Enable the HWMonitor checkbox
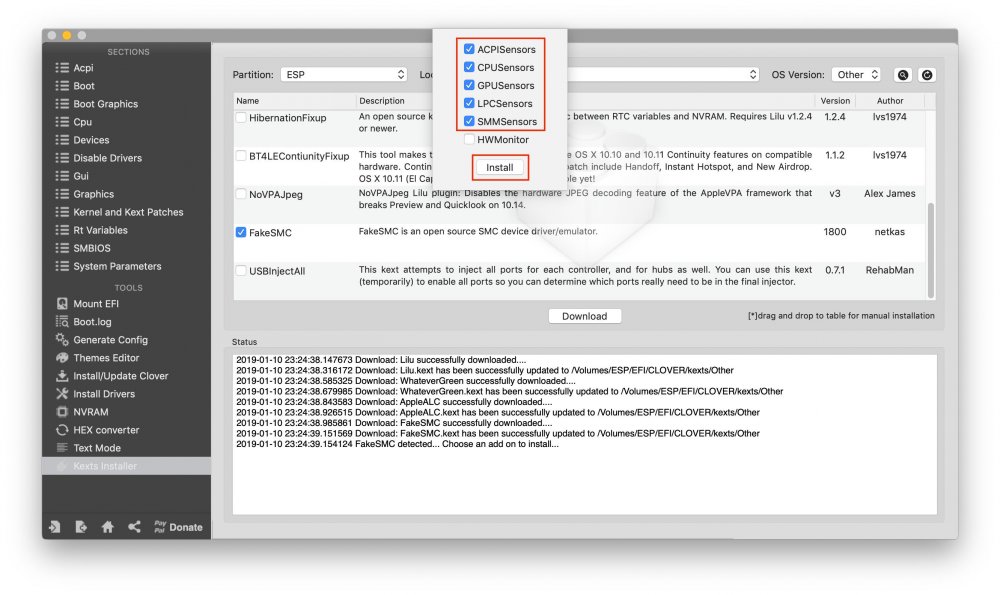The image size is (1000, 595). coord(469,139)
